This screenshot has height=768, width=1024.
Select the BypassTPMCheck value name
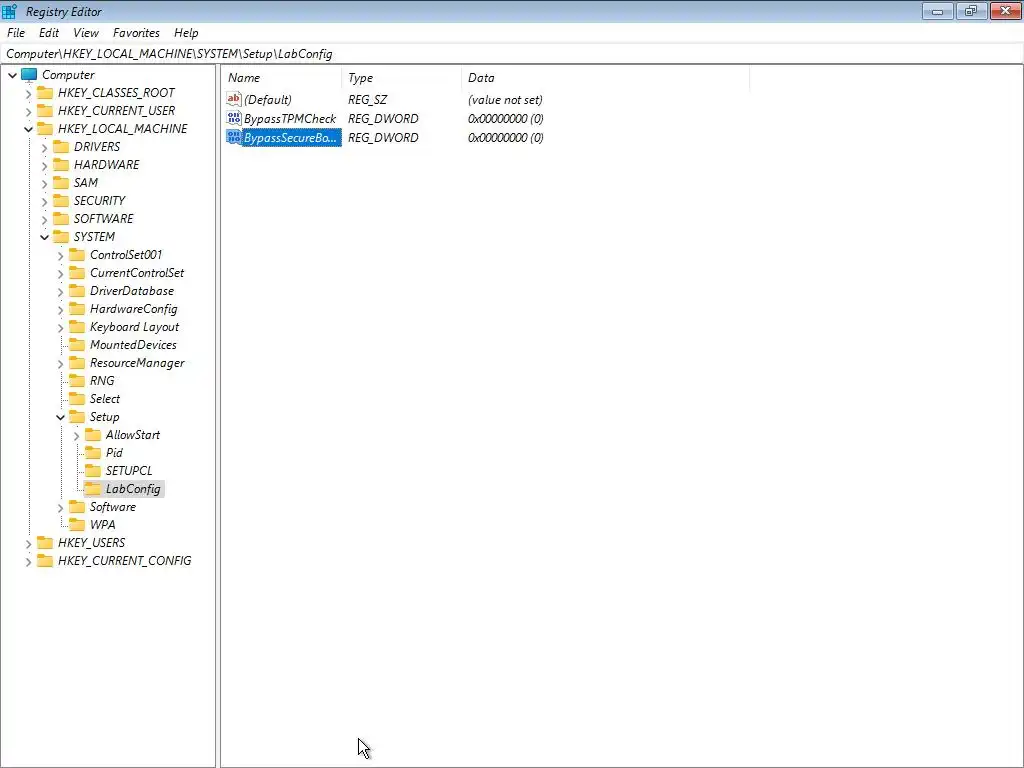pos(290,118)
